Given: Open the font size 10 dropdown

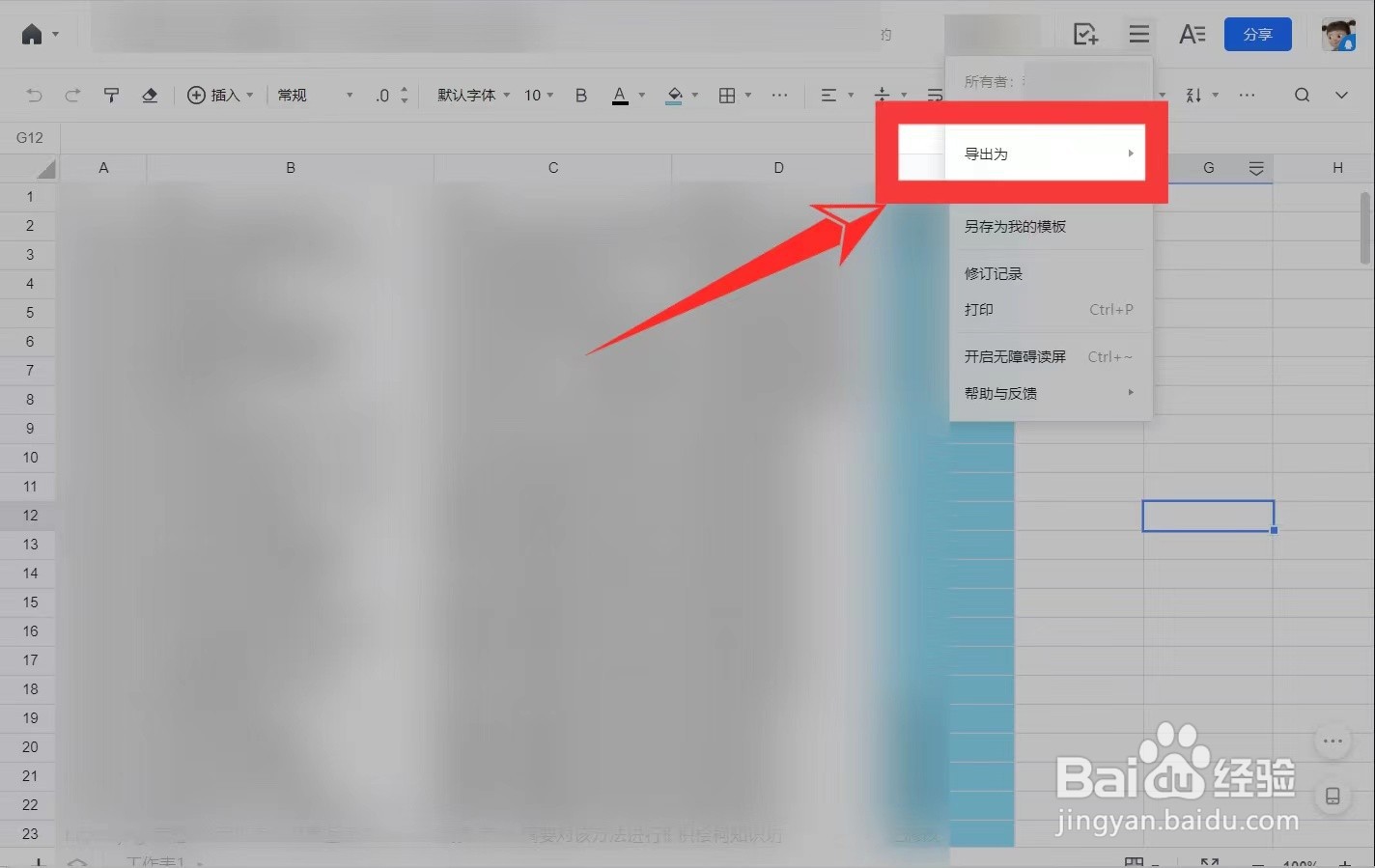Looking at the screenshot, I should (539, 95).
